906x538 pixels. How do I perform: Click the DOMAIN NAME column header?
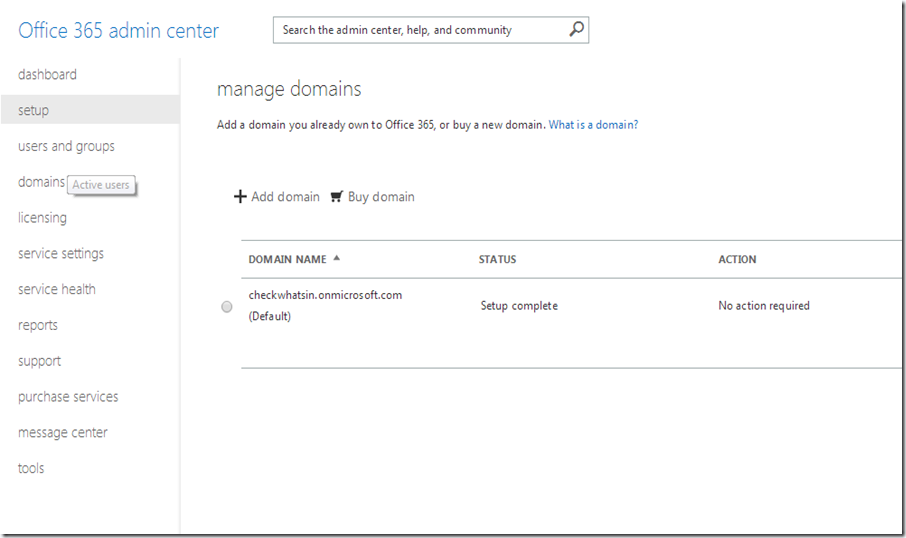(287, 259)
